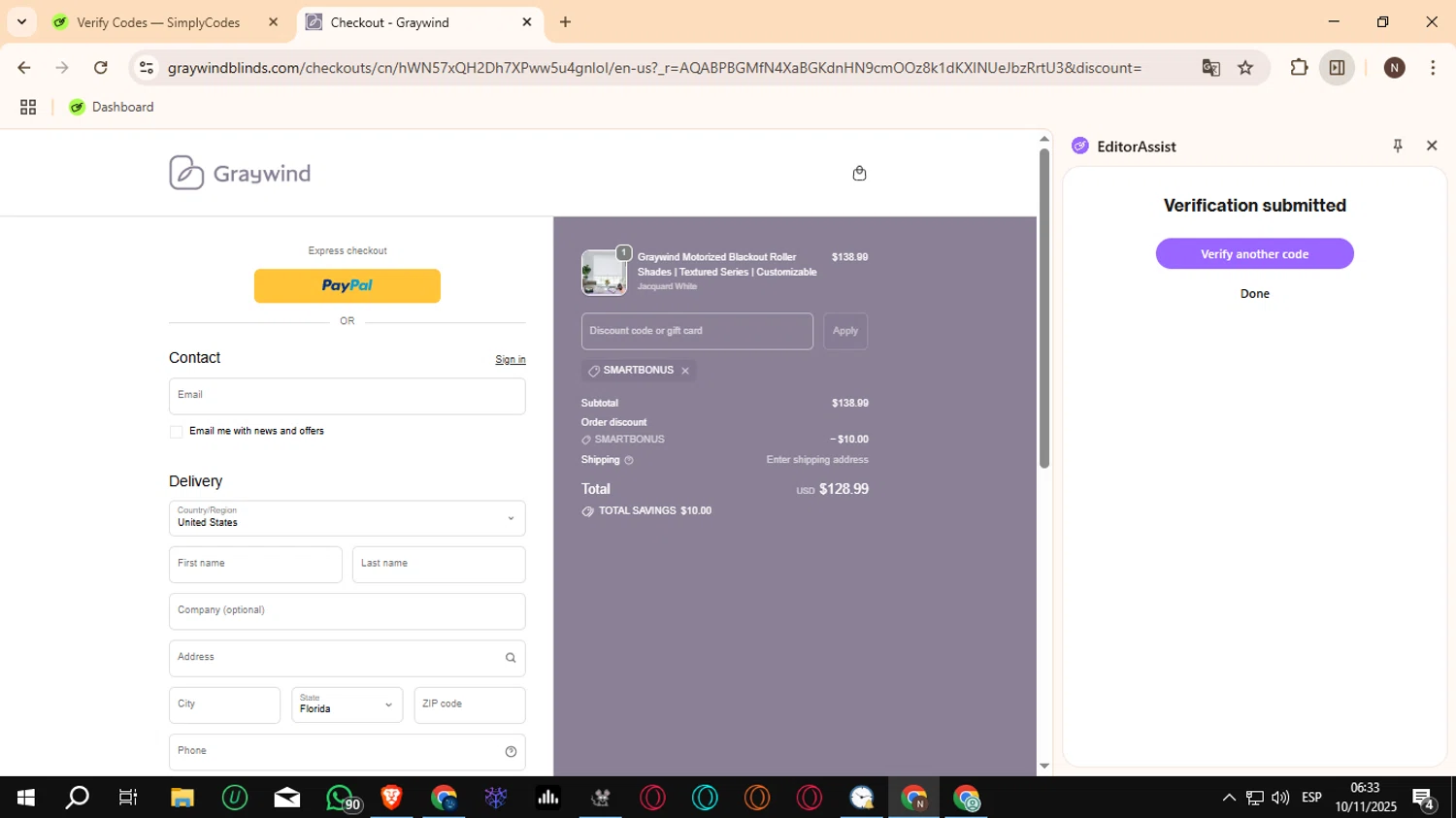Close the Verify Codes tab
The height and width of the screenshot is (818, 1456).
pos(274,21)
